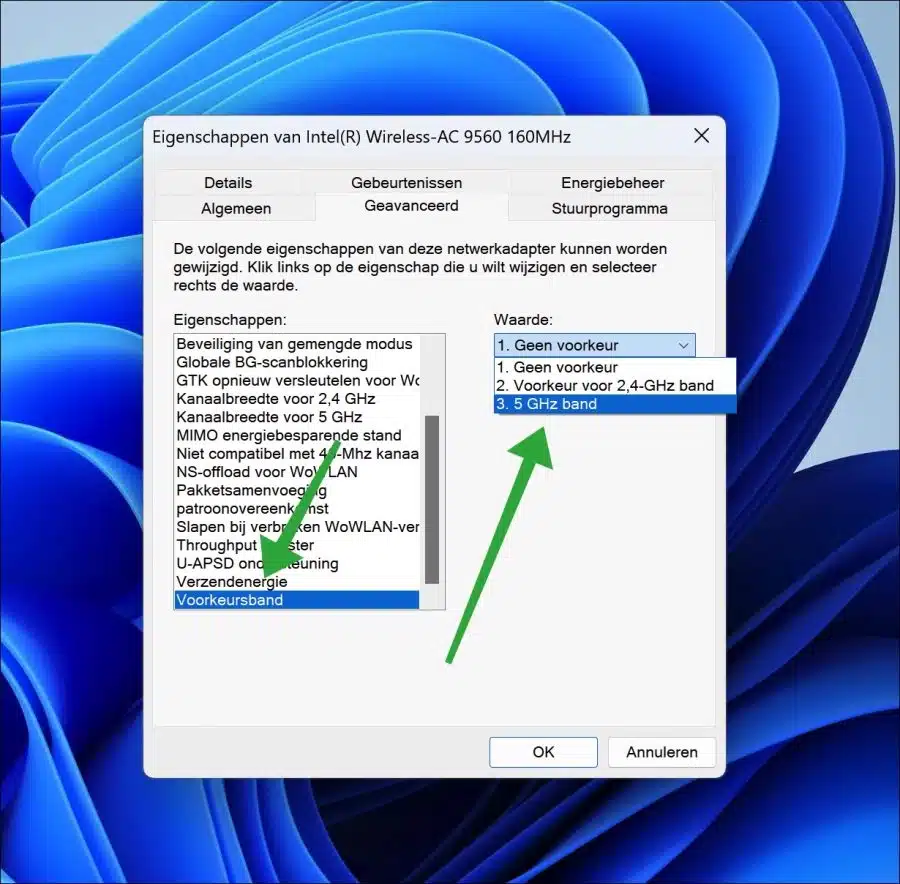Select 'Beveiliging van gemengde modus' property

pyautogui.click(x=297, y=344)
